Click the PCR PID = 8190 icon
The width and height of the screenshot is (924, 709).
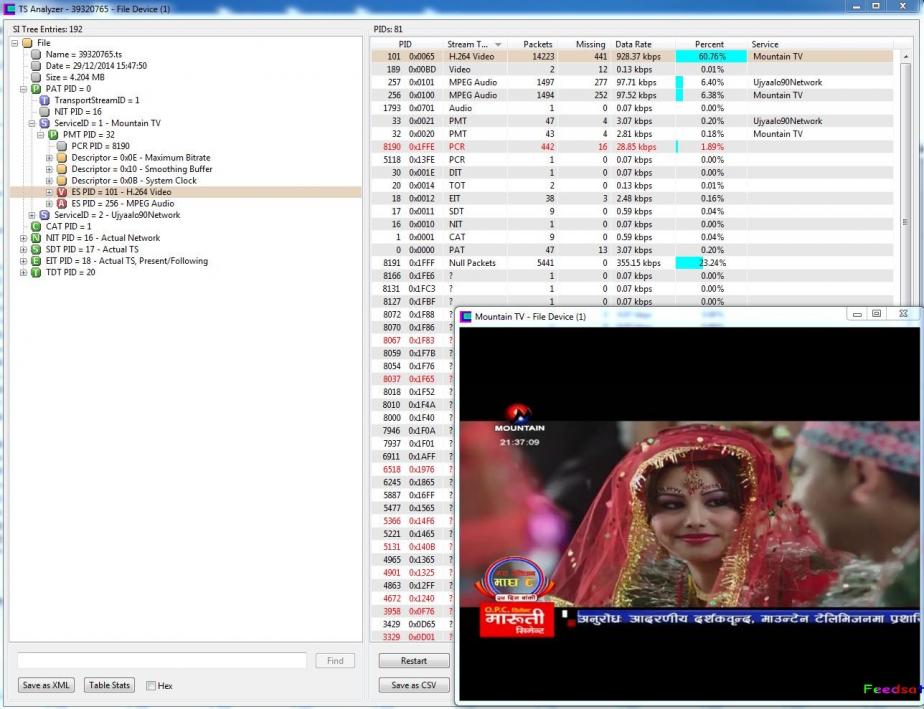(x=62, y=146)
